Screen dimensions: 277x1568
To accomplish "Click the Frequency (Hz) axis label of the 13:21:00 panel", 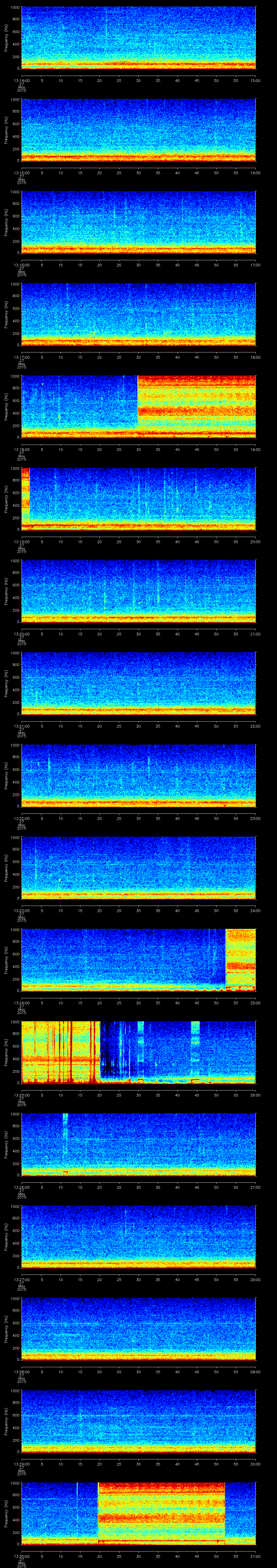I will tap(6, 683).
